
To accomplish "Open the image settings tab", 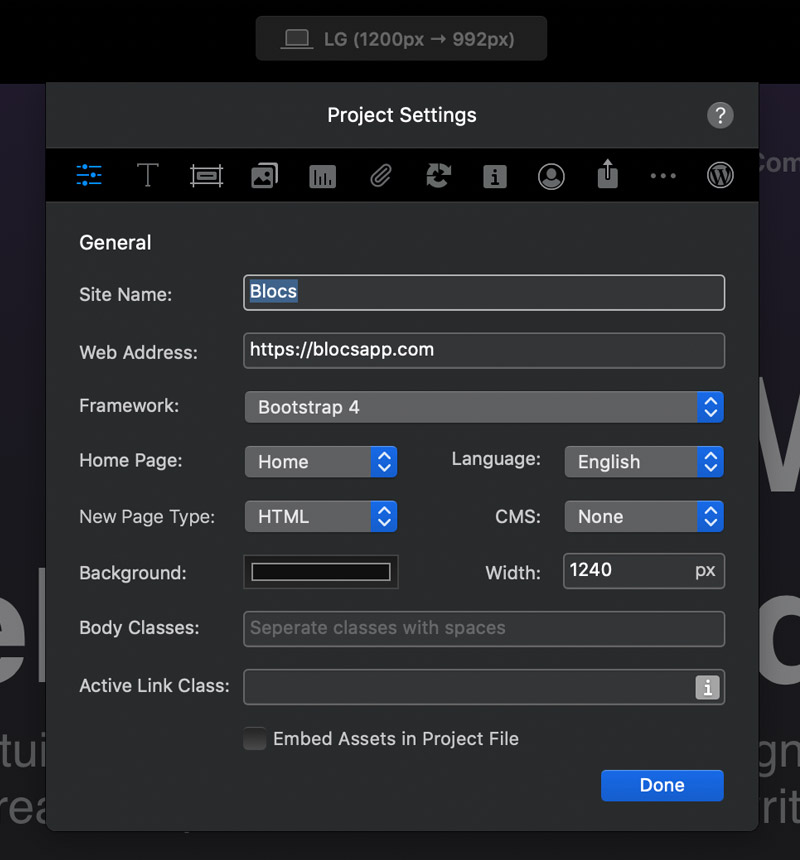I will coord(265,176).
